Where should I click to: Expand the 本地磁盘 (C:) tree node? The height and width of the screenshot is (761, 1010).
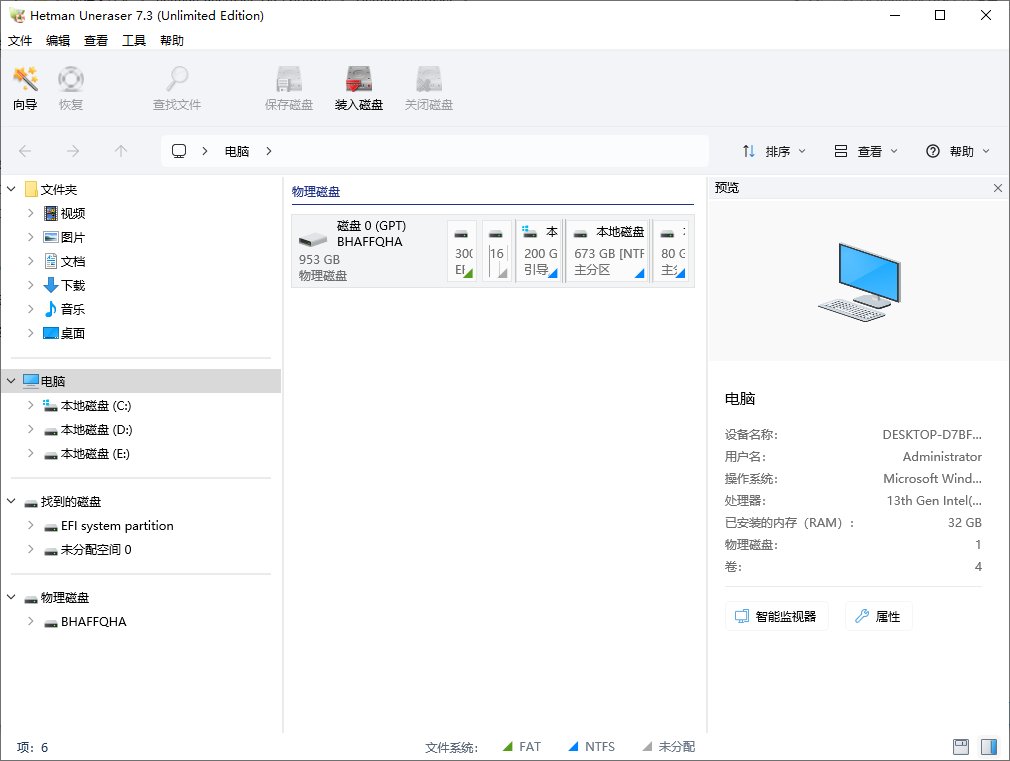point(30,405)
